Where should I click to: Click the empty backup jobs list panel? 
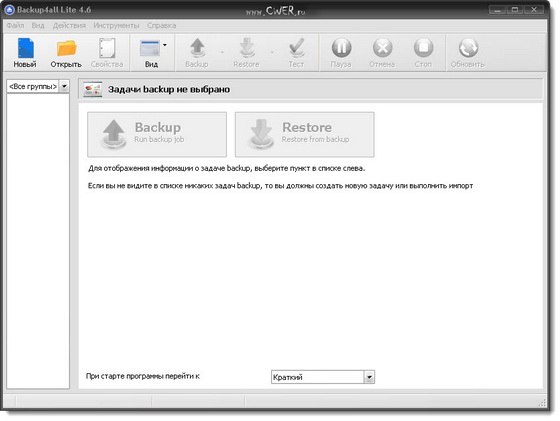point(38,241)
